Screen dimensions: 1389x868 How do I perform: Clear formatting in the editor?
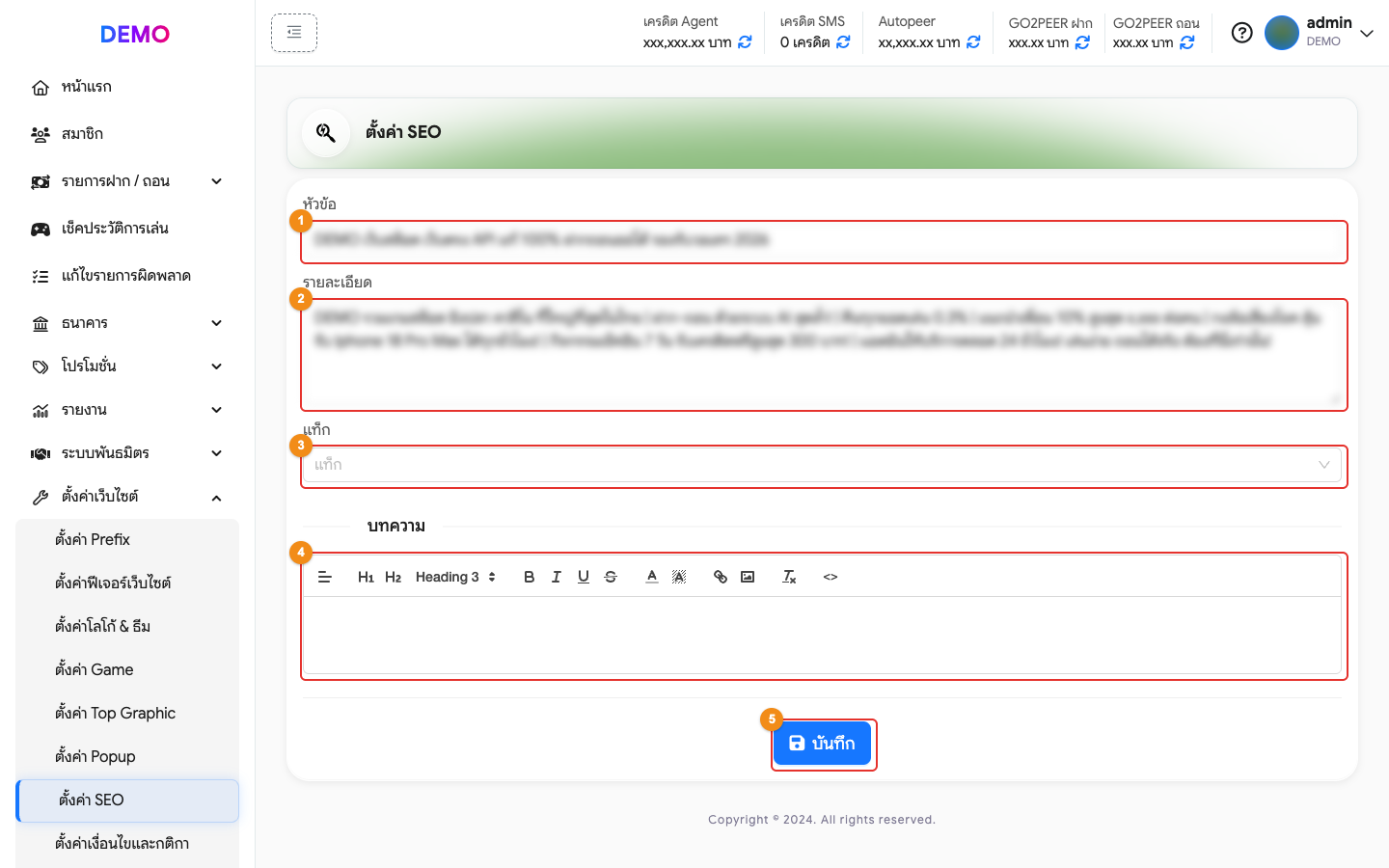[789, 577]
